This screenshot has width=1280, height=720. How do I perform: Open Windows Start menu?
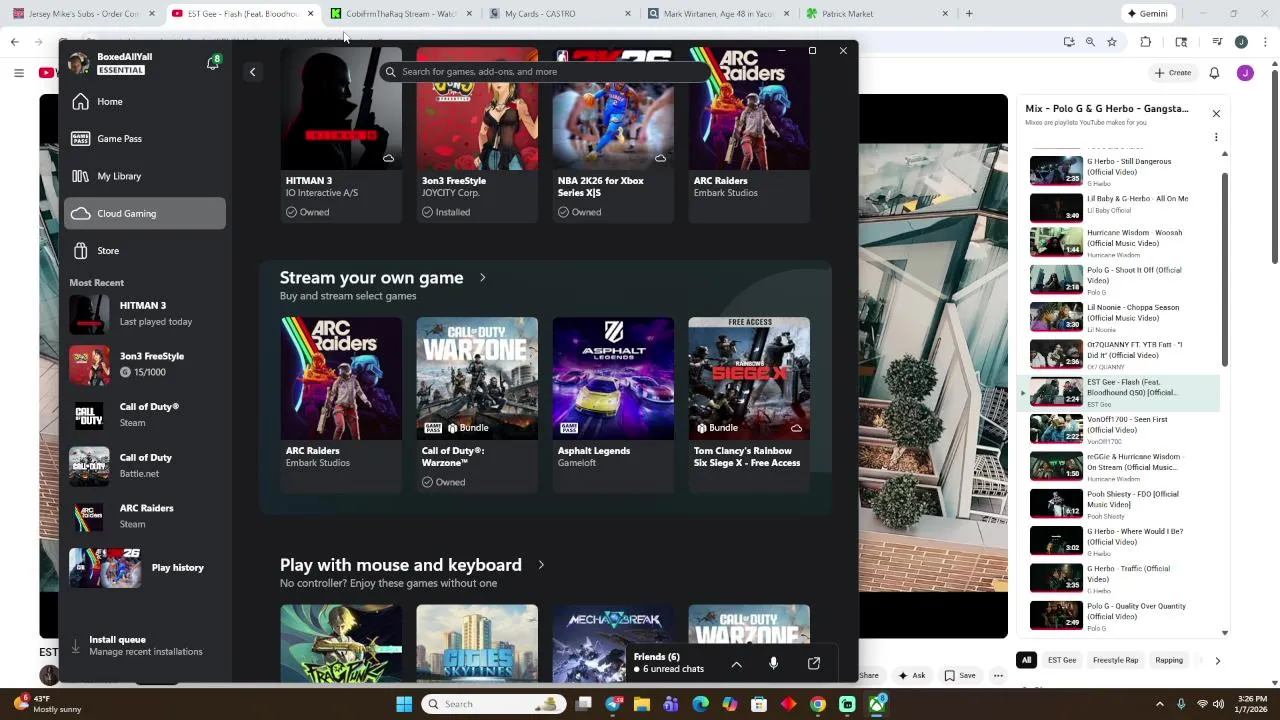click(x=404, y=704)
